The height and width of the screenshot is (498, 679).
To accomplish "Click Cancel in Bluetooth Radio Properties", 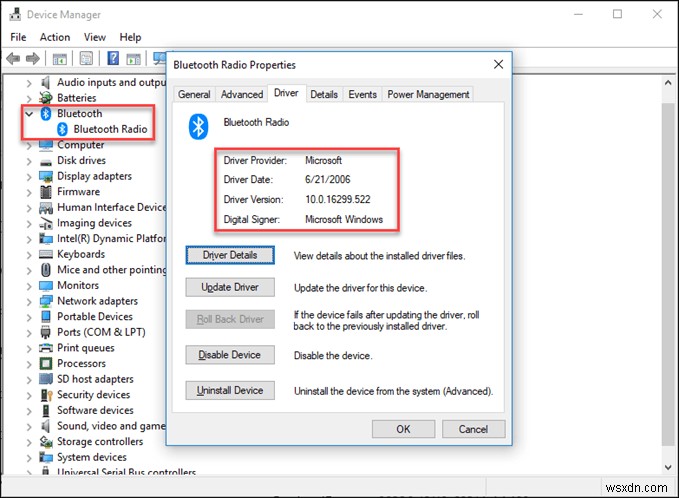I will [x=473, y=429].
